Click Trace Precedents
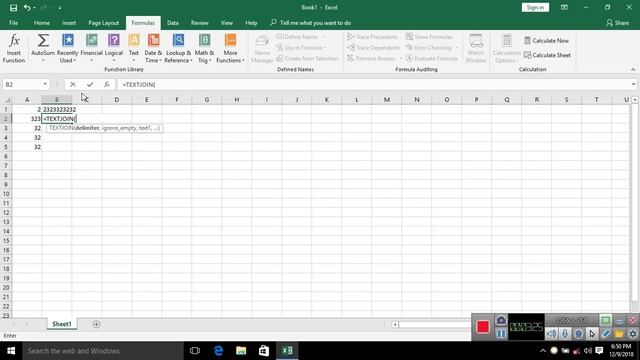Viewport: 640px width, 360px height. pyautogui.click(x=372, y=37)
